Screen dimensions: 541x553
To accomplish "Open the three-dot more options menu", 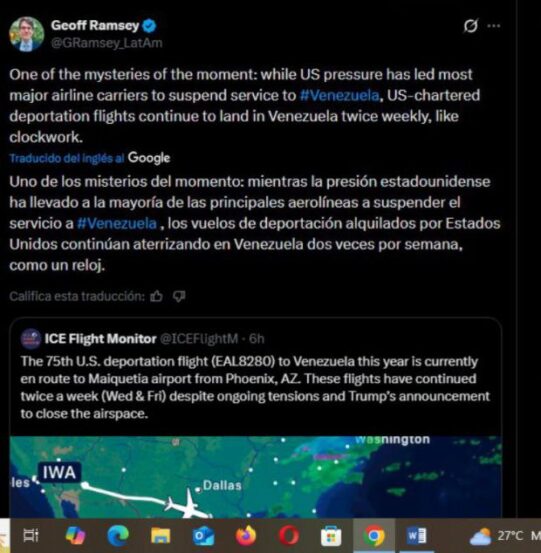I will 494,26.
